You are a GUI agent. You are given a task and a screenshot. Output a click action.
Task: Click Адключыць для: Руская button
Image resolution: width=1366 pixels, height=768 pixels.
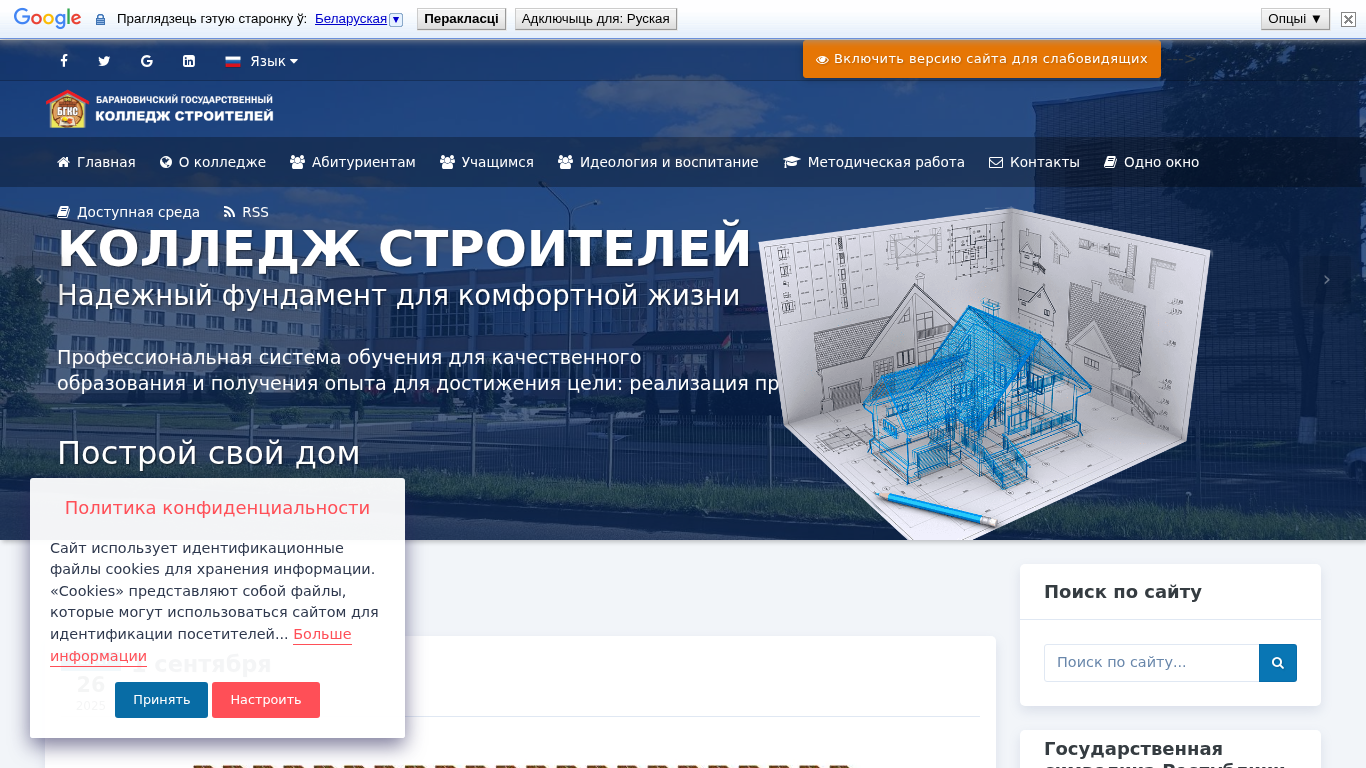click(596, 19)
